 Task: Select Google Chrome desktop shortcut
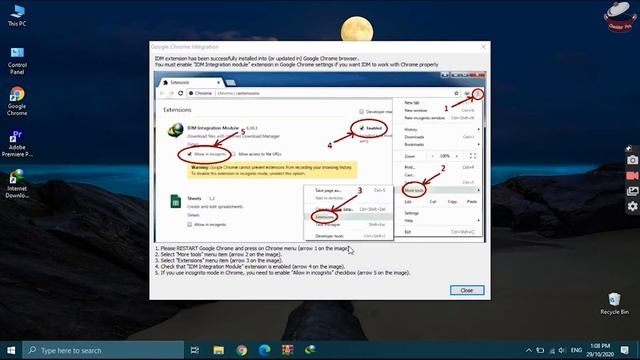coord(17,101)
